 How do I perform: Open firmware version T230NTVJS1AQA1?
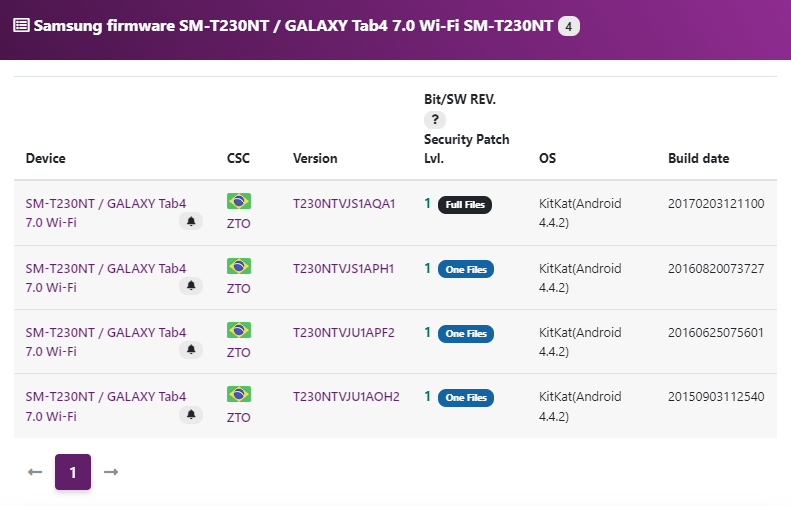coord(344,204)
